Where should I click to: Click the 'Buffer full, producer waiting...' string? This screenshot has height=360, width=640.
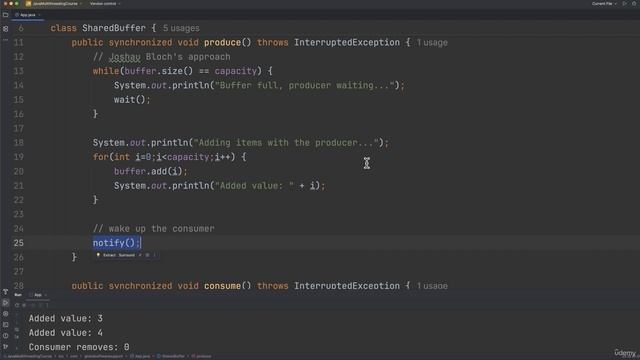click(x=304, y=85)
